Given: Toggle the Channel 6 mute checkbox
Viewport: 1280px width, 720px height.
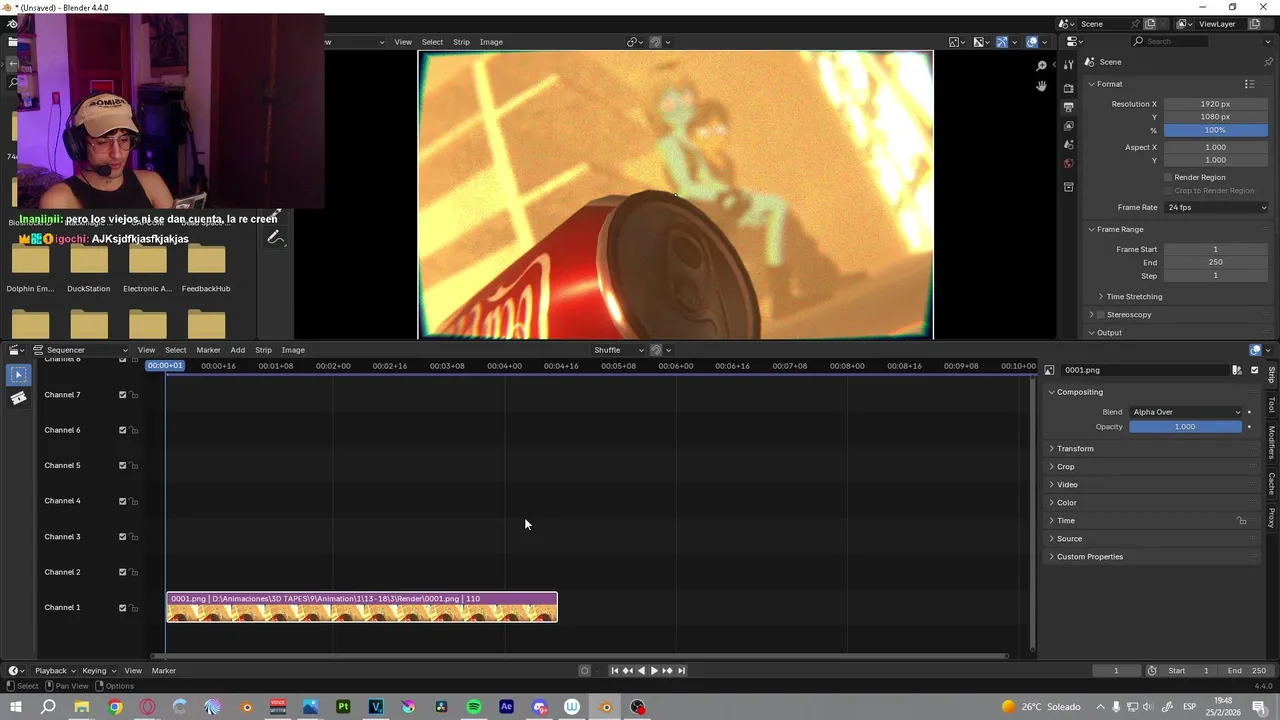Looking at the screenshot, I should (123, 430).
